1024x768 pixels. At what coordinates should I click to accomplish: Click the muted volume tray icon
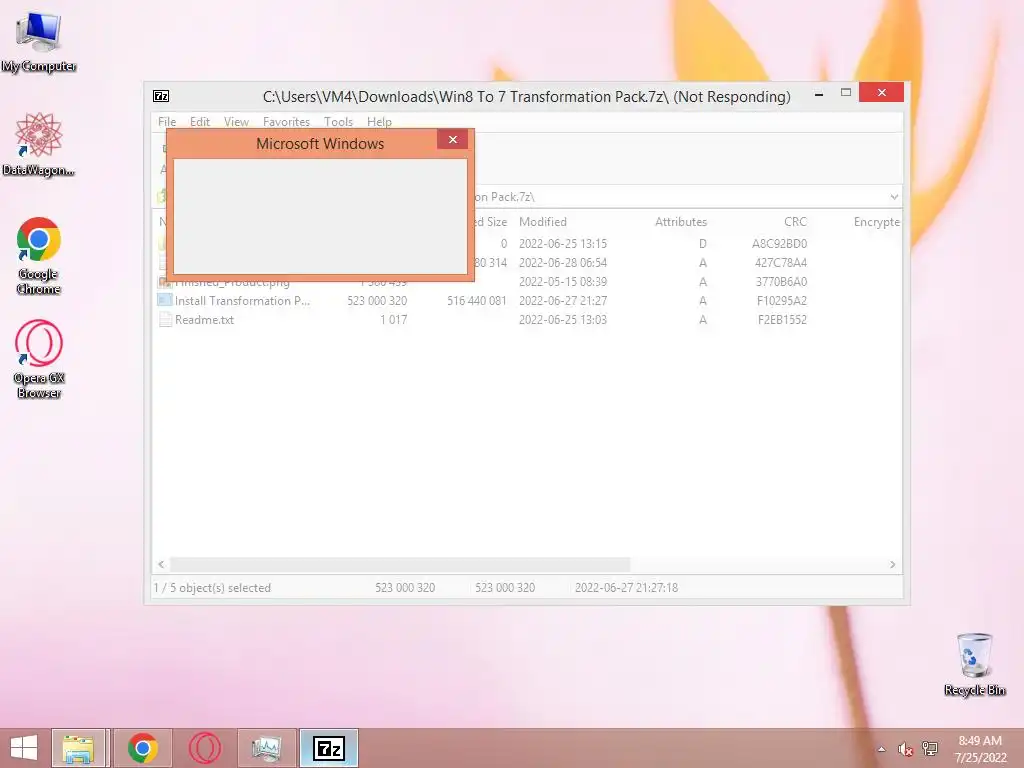tap(905, 749)
